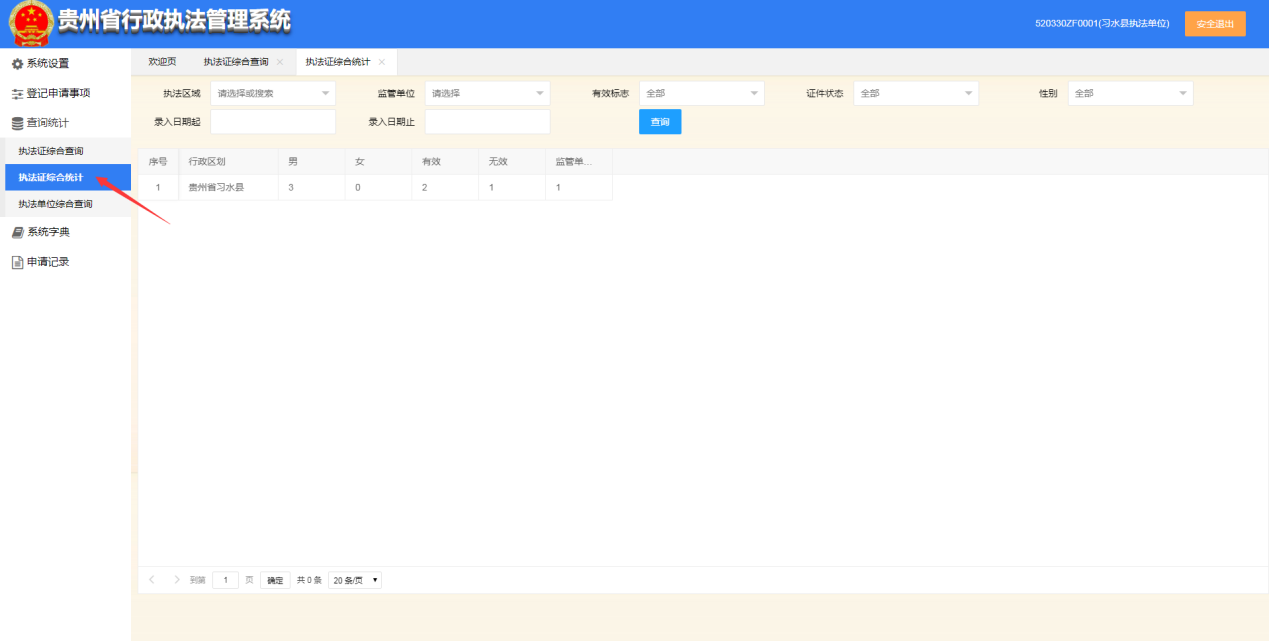Image resolution: width=1269 pixels, height=641 pixels.
Task: Close the 执法证综合查询 tab
Action: pyautogui.click(x=280, y=62)
